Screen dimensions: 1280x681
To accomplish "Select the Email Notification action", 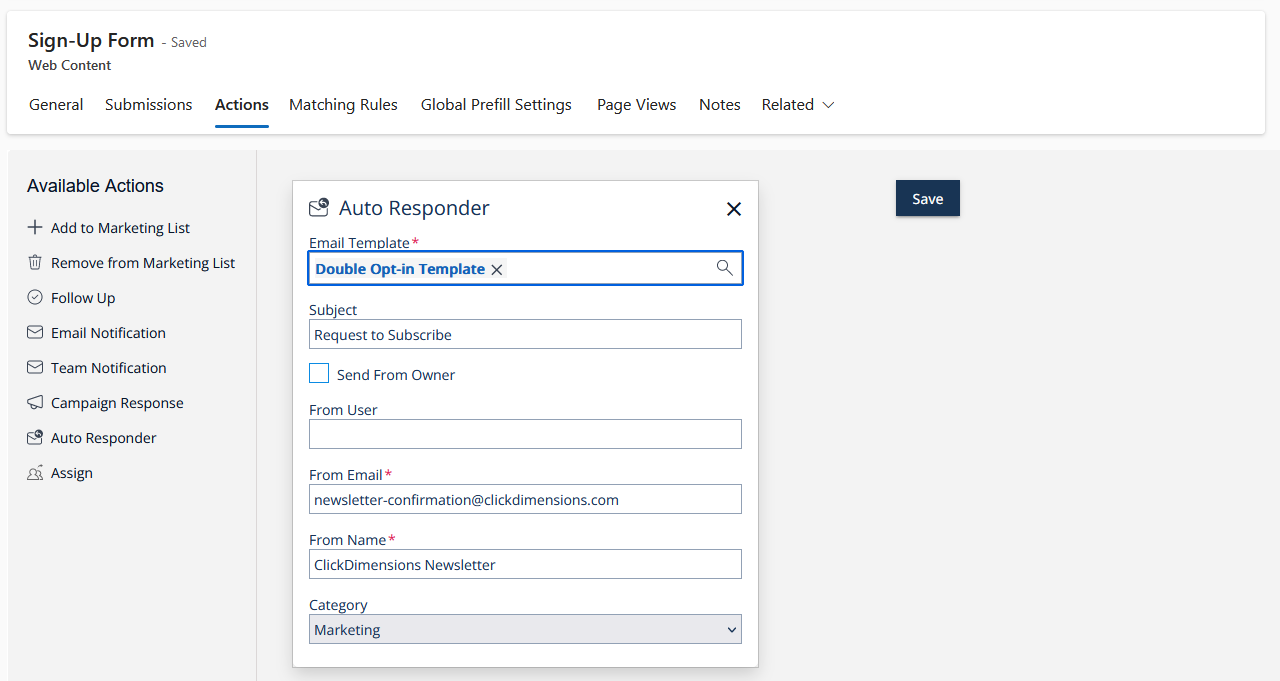I will pos(108,333).
